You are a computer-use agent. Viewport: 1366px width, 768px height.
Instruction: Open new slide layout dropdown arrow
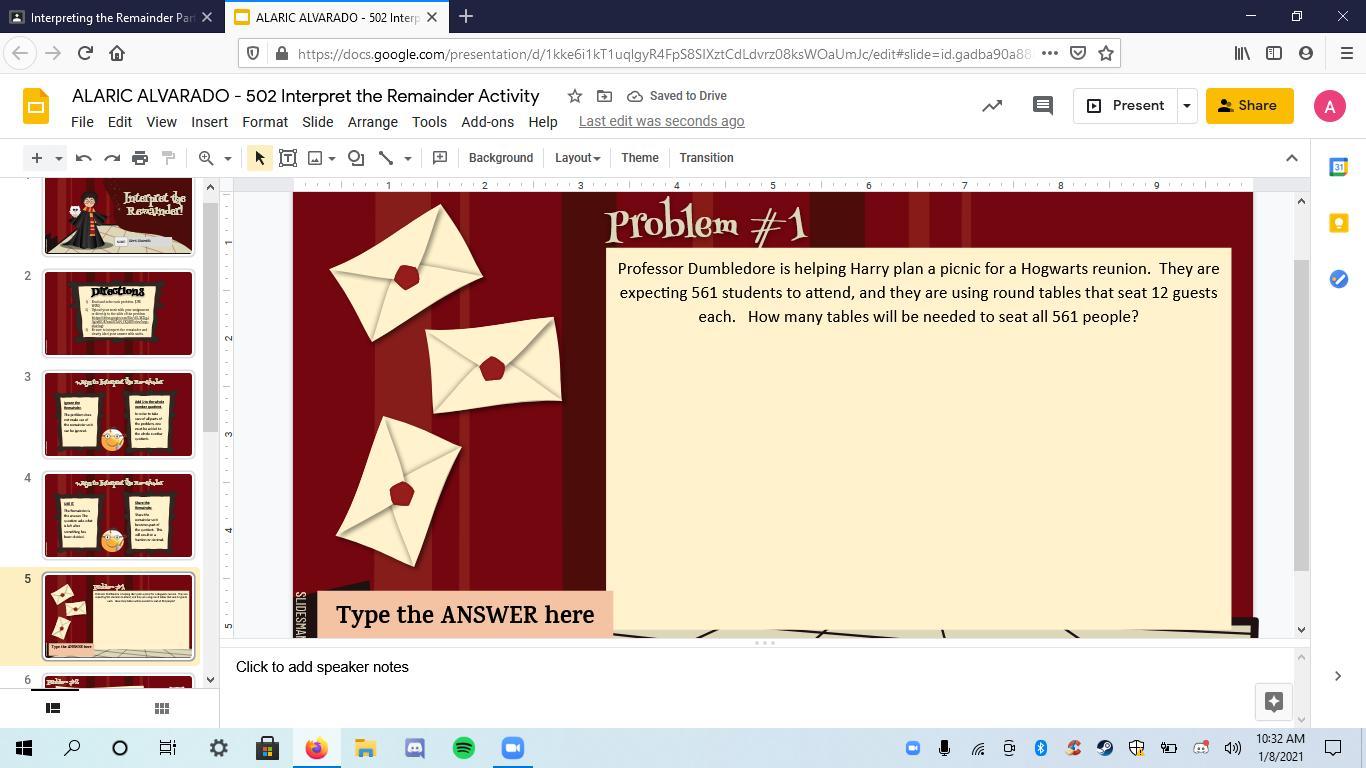[59, 158]
